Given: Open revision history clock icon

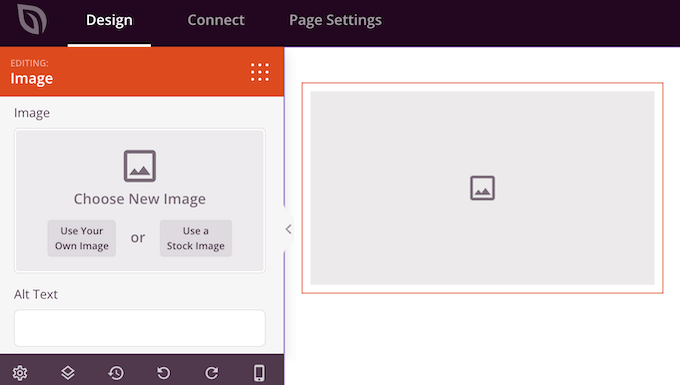Looking at the screenshot, I should pyautogui.click(x=116, y=373).
